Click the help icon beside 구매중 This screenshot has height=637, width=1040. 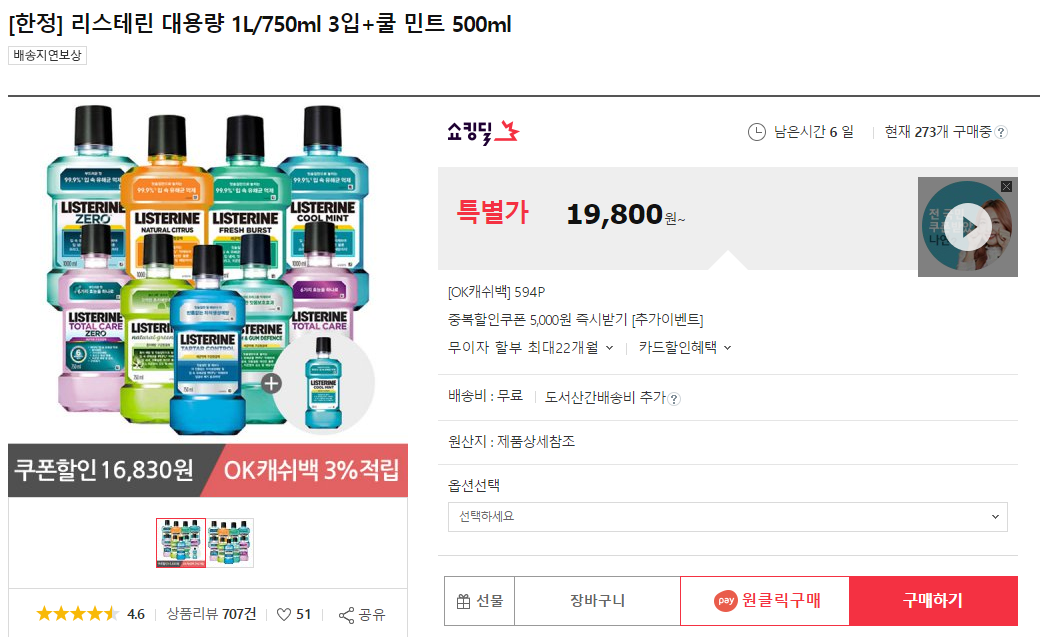pyautogui.click(x=1002, y=132)
